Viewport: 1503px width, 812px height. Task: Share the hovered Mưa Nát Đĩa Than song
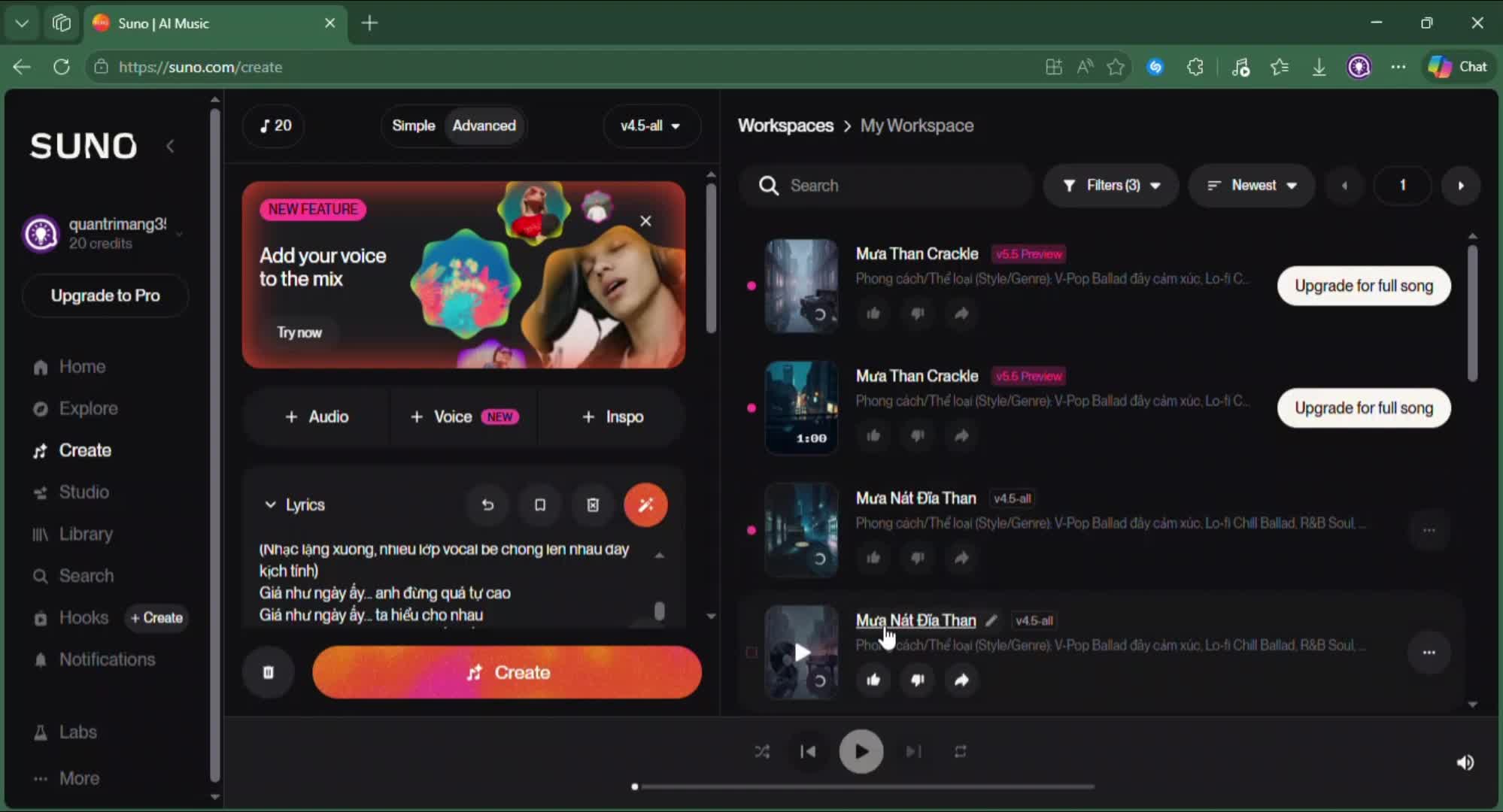point(961,680)
